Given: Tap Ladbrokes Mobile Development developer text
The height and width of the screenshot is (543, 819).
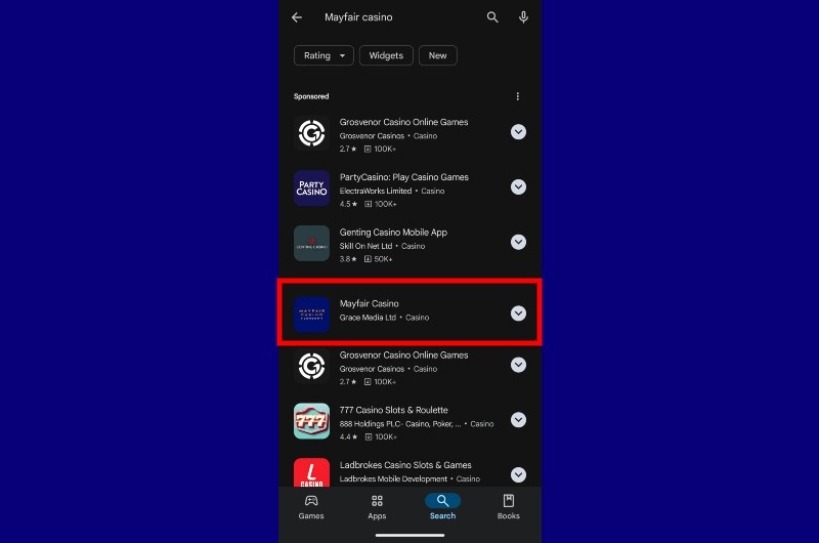Looking at the screenshot, I should [x=393, y=479].
